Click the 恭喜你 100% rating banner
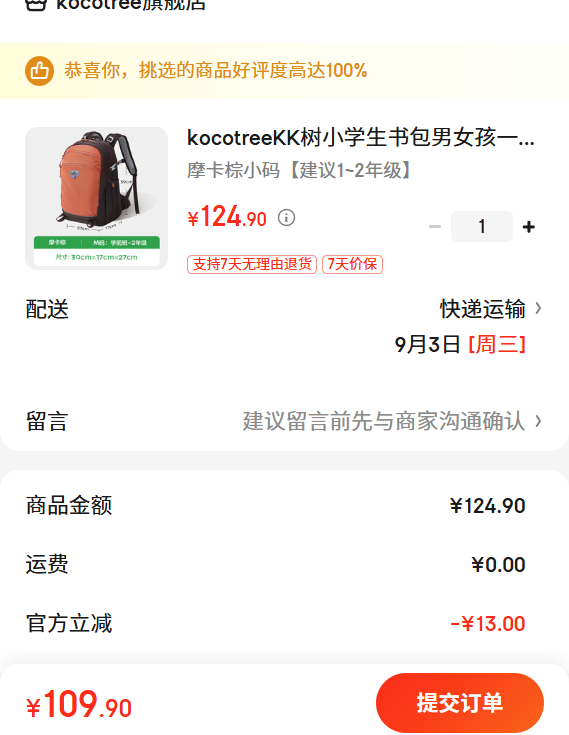The height and width of the screenshot is (735, 569). [x=284, y=71]
